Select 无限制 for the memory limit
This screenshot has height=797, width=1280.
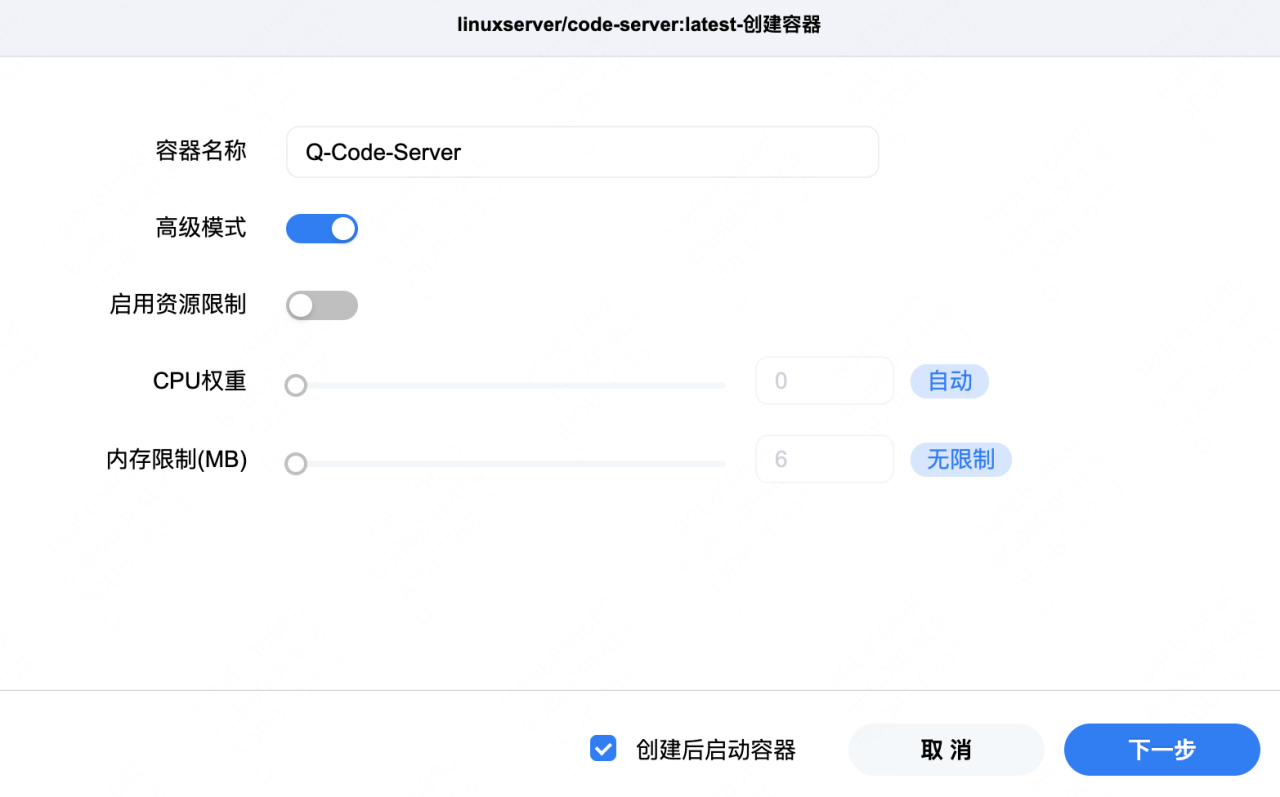[960, 459]
